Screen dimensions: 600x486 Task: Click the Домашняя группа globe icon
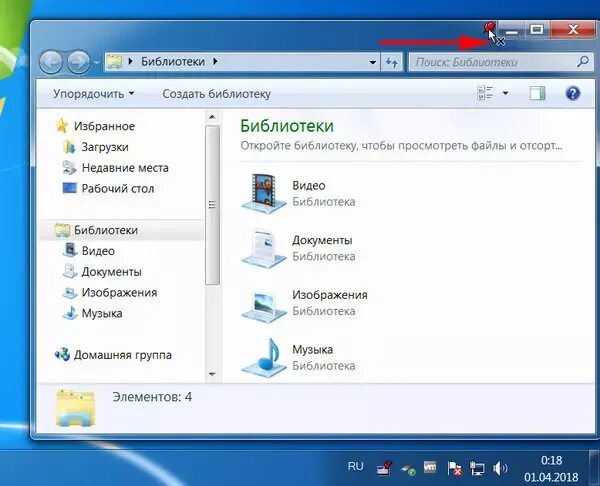tap(62, 354)
